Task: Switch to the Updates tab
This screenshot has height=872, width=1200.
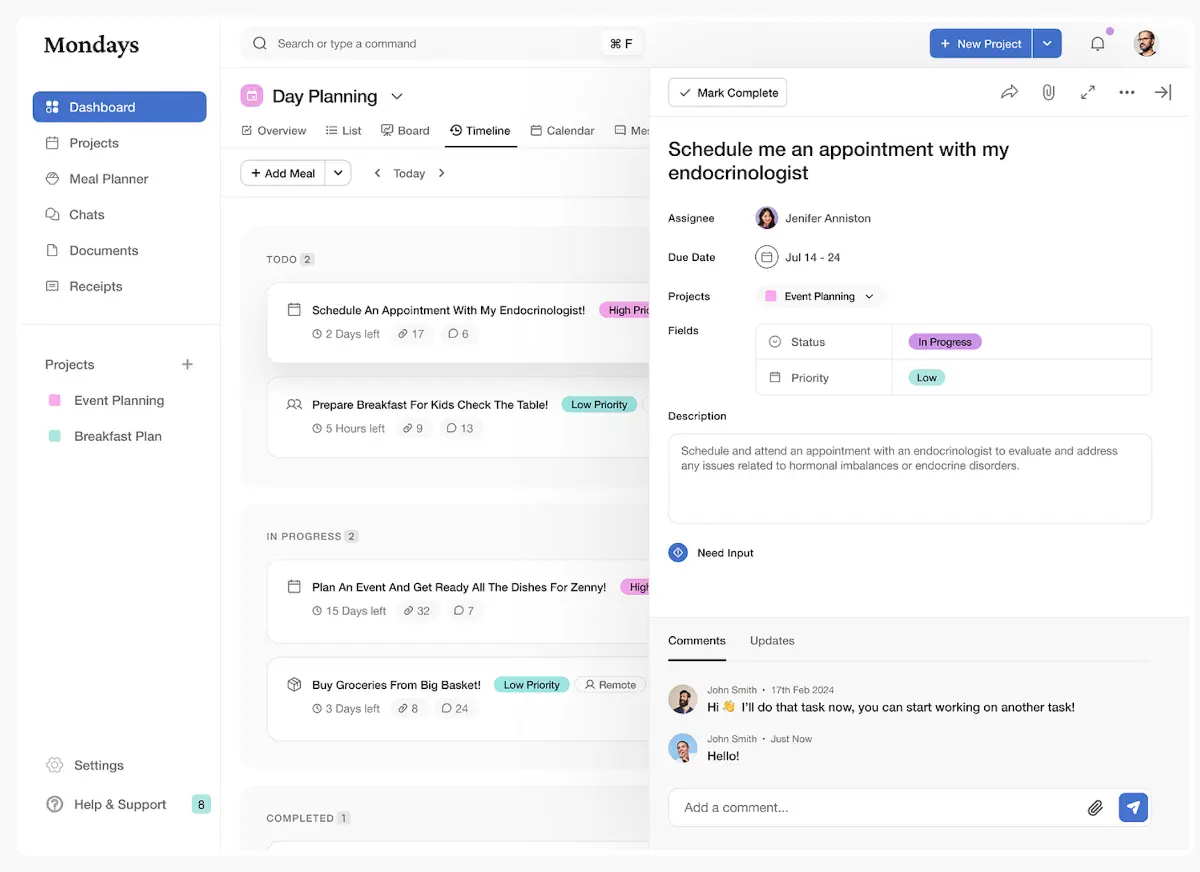Action: (772, 641)
